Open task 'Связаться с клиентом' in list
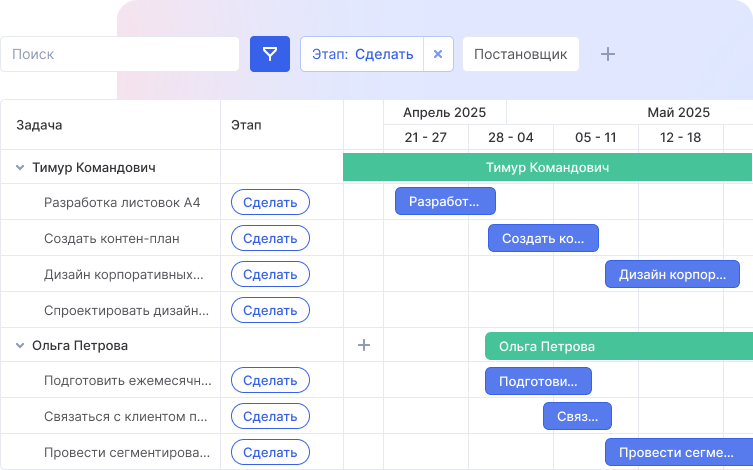 pyautogui.click(x=126, y=417)
